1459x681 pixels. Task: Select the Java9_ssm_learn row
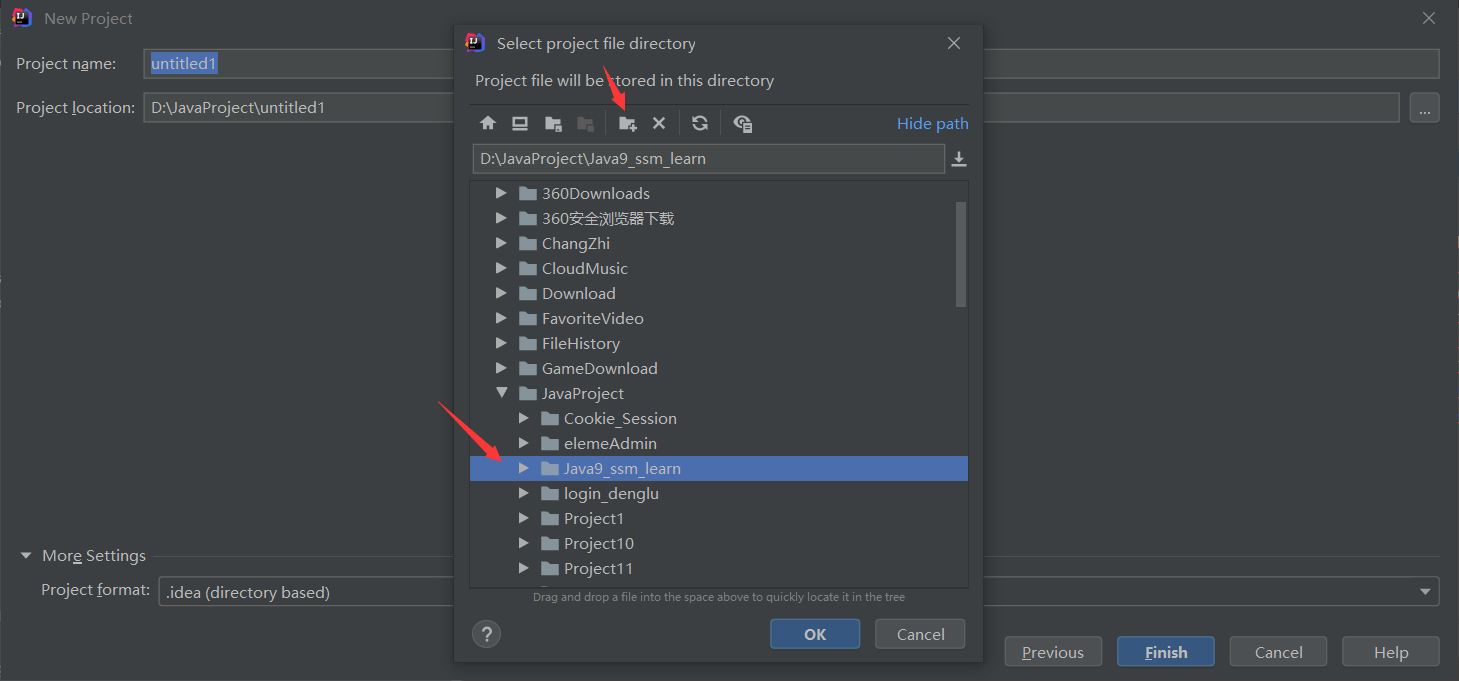pyautogui.click(x=719, y=468)
